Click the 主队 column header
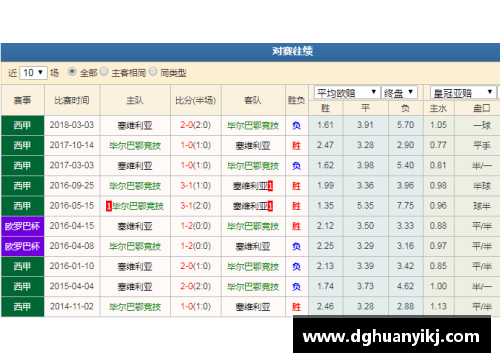Image resolution: width=500 pixels, height=362 pixels. click(135, 100)
